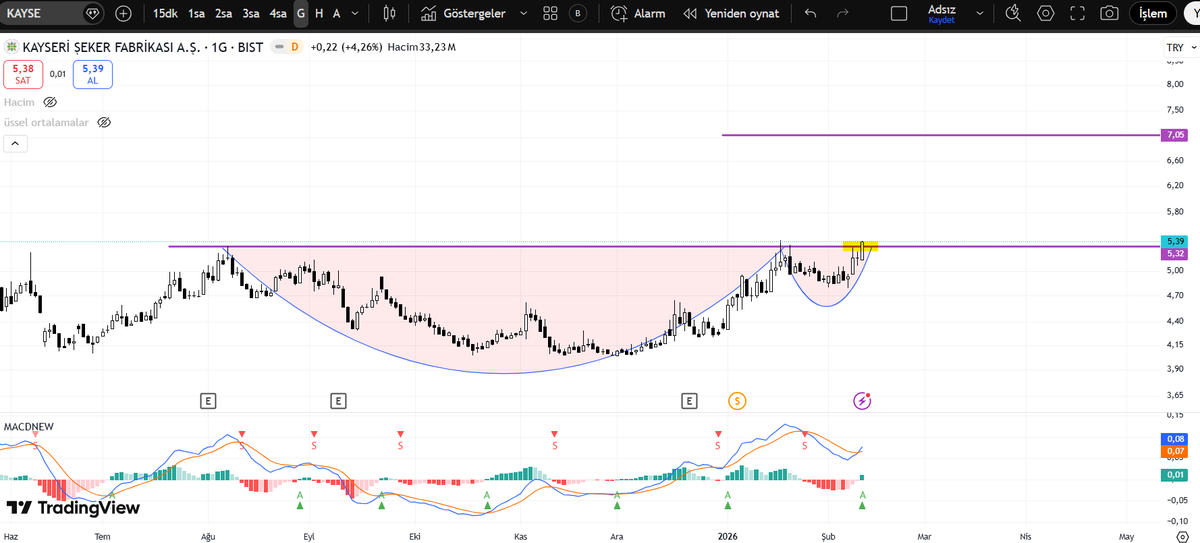The height and width of the screenshot is (543, 1200).
Task: Add a symbol to compare with plus icon
Action: [x=123, y=14]
